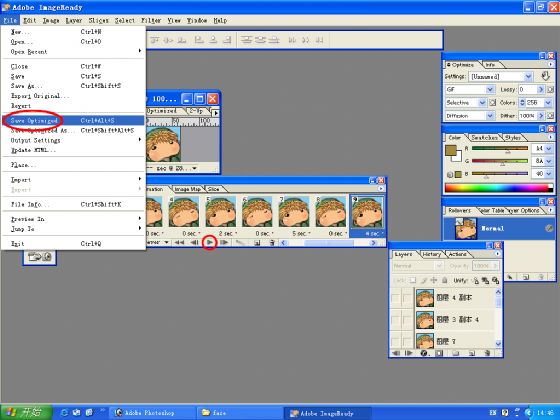
Task: Add layer mask icon in Layers palette
Action: [x=439, y=353]
